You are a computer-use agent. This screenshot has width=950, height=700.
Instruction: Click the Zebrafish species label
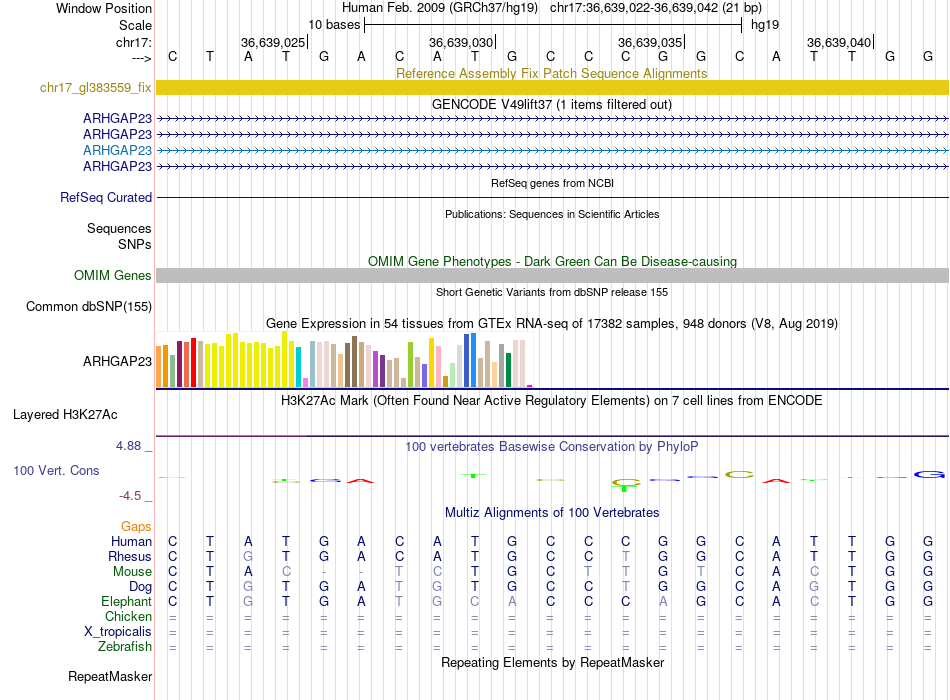coord(125,647)
